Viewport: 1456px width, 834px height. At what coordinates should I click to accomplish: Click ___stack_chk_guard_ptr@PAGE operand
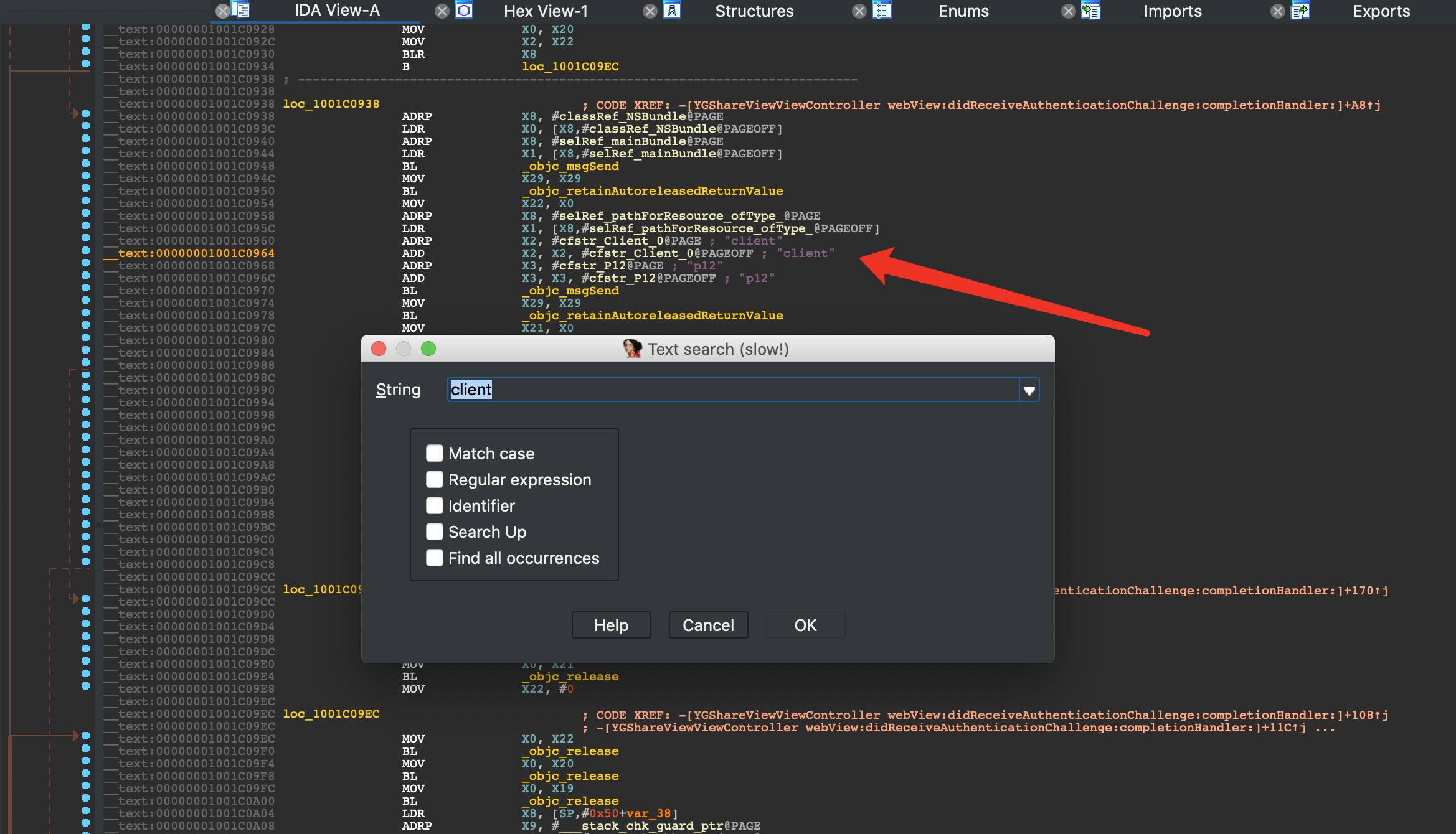(656, 826)
